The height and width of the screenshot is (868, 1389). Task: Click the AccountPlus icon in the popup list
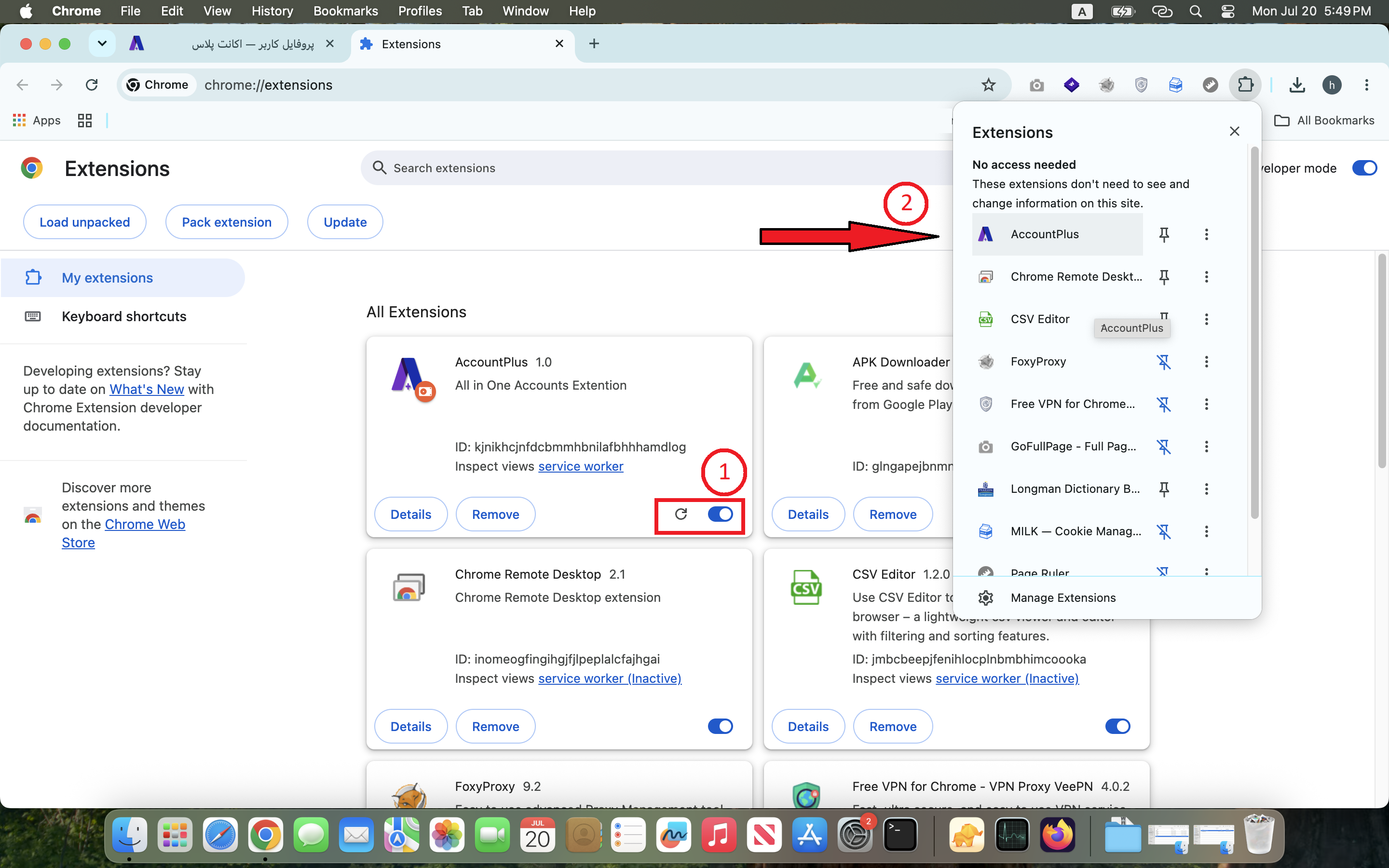pyautogui.click(x=985, y=234)
